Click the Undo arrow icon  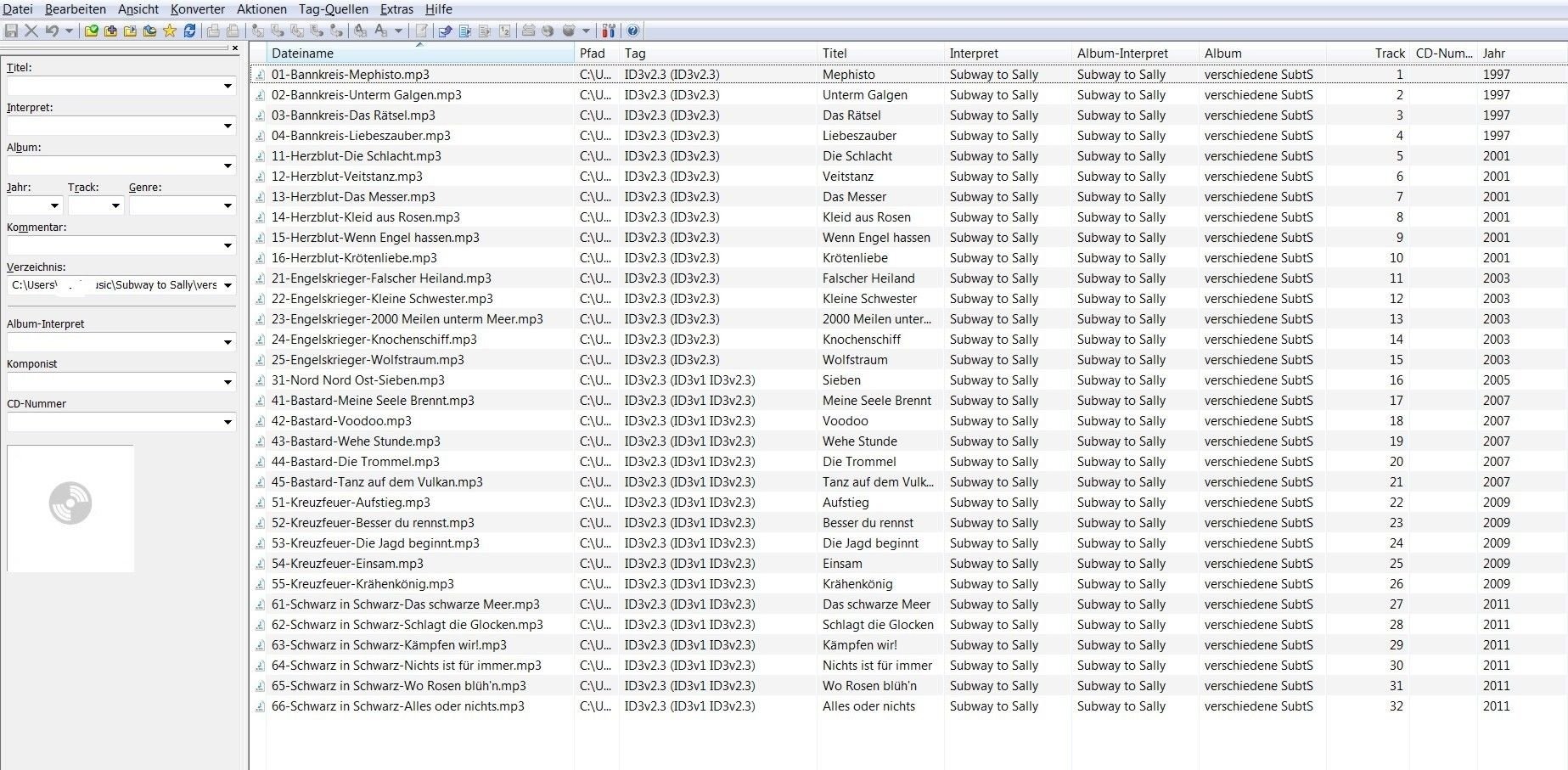(x=52, y=31)
